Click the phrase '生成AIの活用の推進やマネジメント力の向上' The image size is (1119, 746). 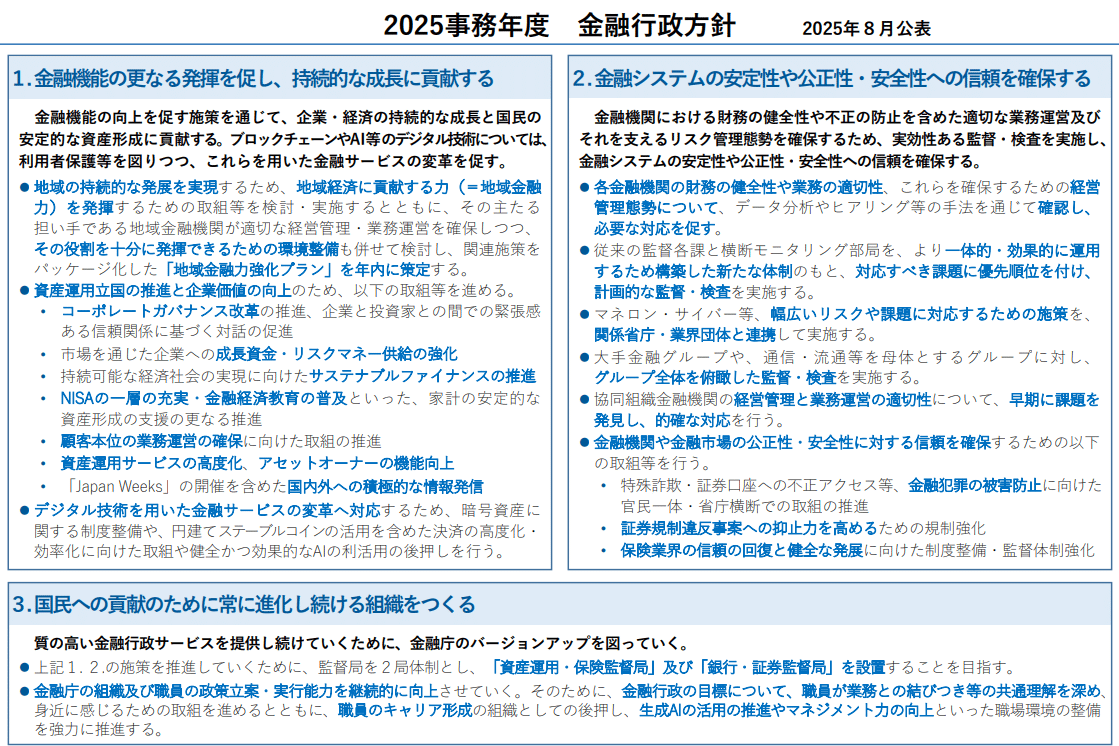point(786,710)
